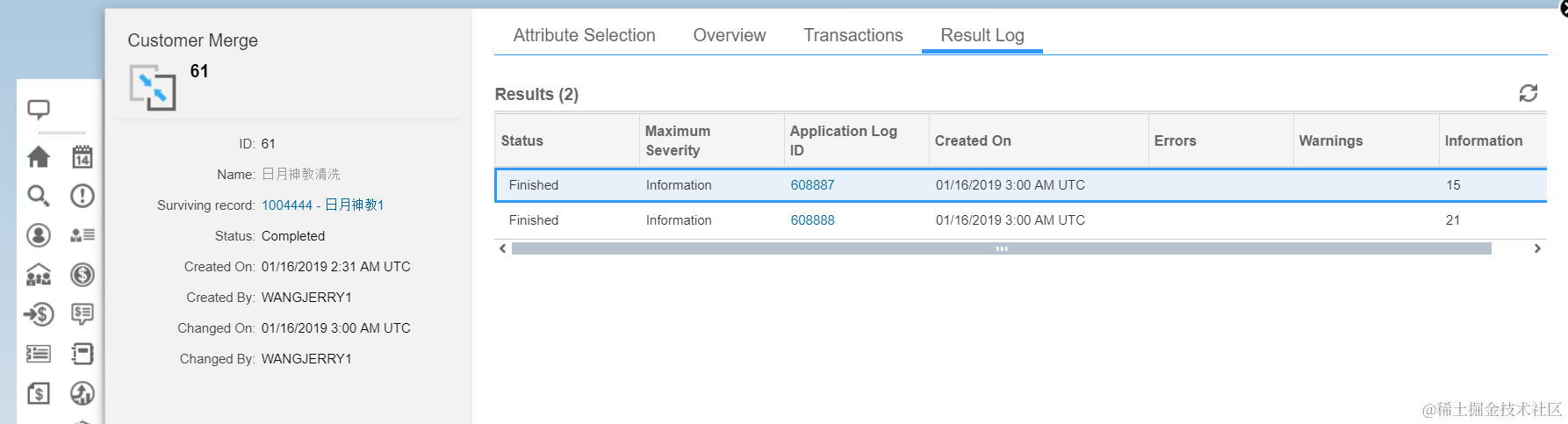The height and width of the screenshot is (424, 1568).
Task: Click the Errors column header
Action: point(1221,140)
